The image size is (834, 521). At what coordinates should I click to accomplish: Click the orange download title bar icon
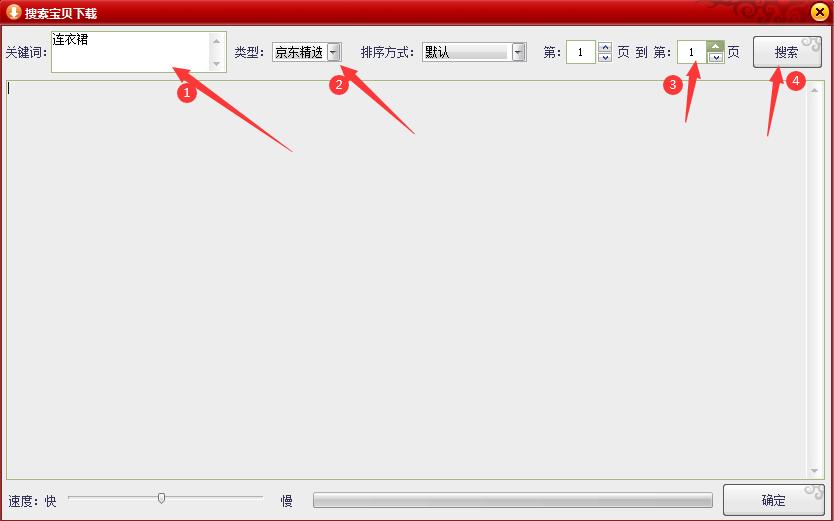[x=14, y=12]
